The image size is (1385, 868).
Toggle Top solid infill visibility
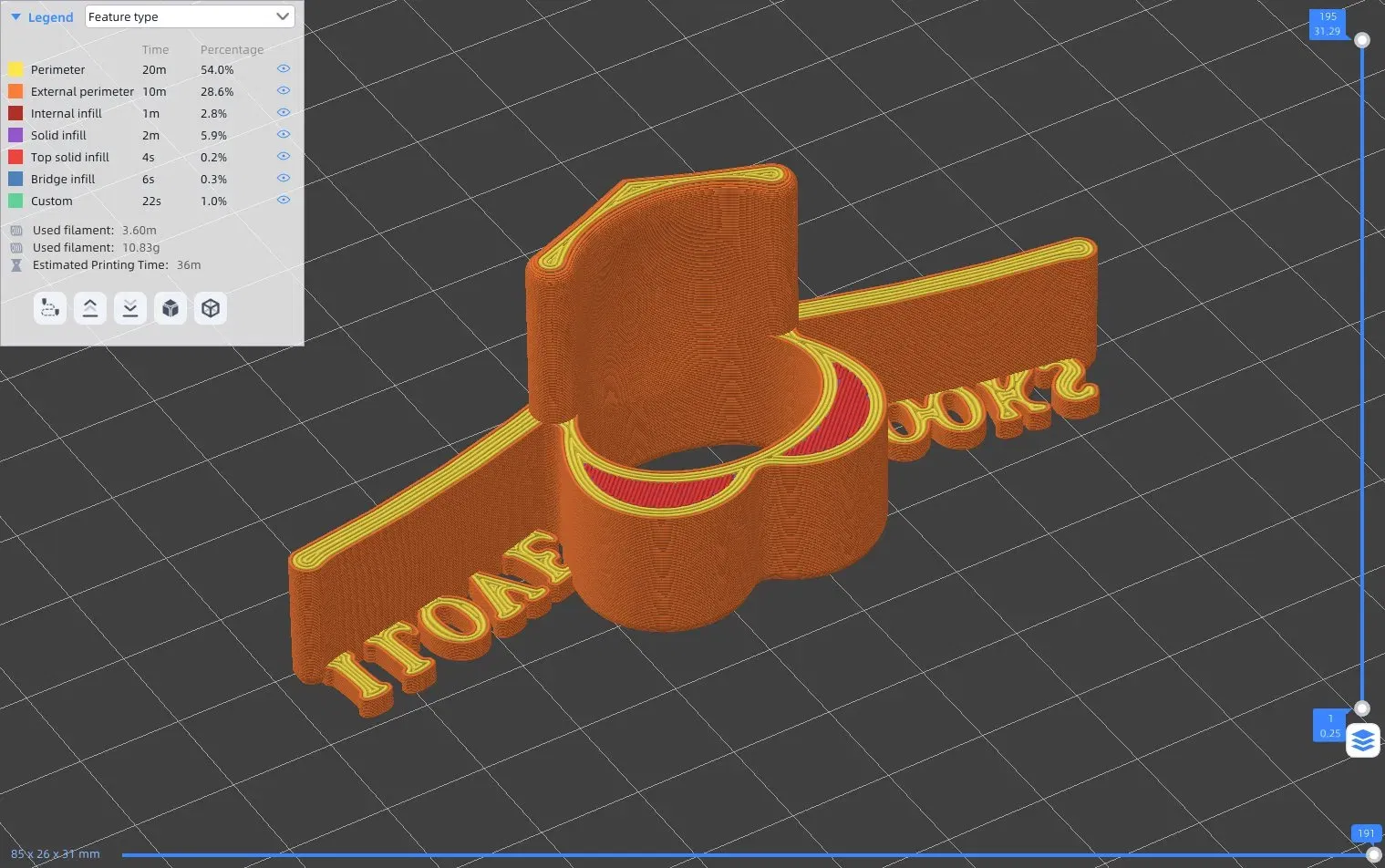click(284, 156)
